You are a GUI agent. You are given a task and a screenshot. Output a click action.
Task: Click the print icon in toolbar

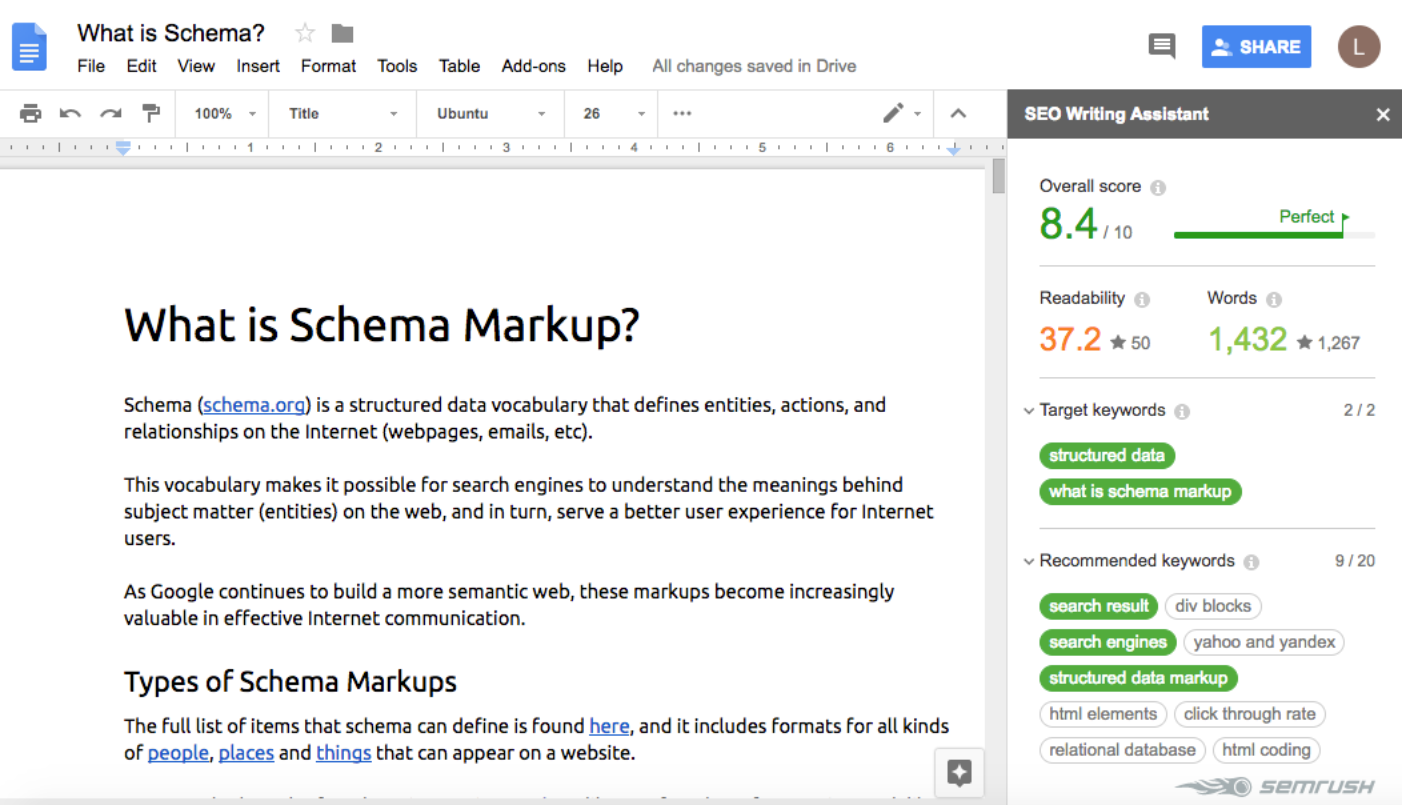pyautogui.click(x=31, y=114)
